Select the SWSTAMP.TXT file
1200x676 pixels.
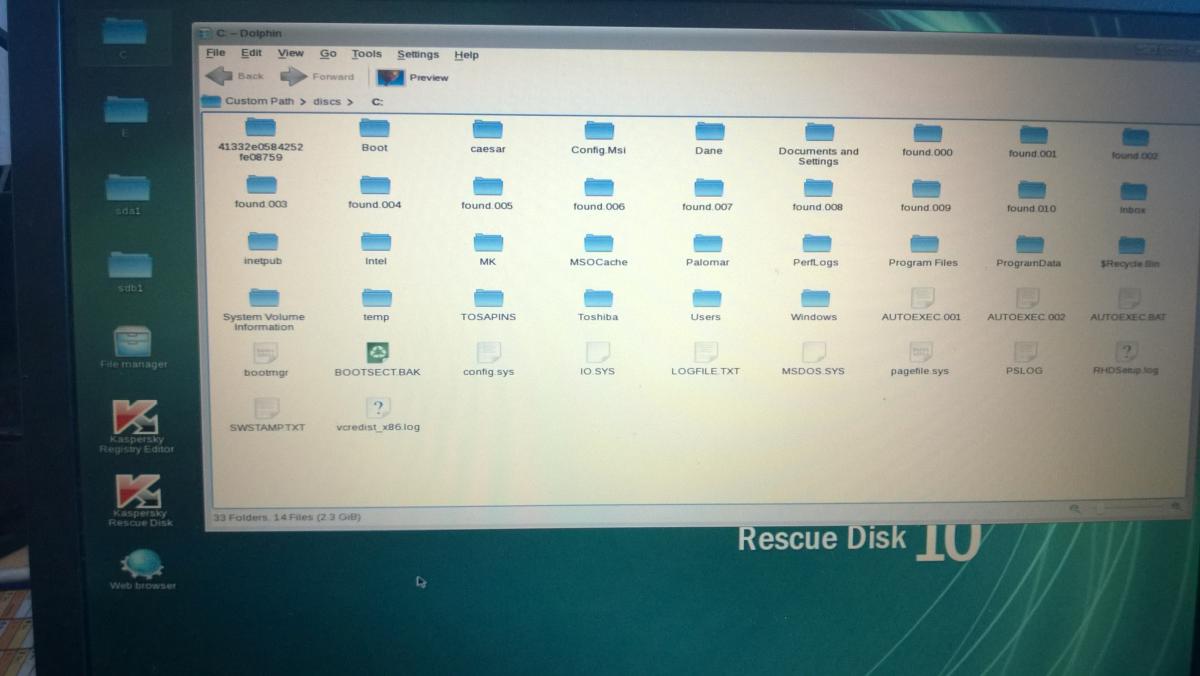(266, 414)
